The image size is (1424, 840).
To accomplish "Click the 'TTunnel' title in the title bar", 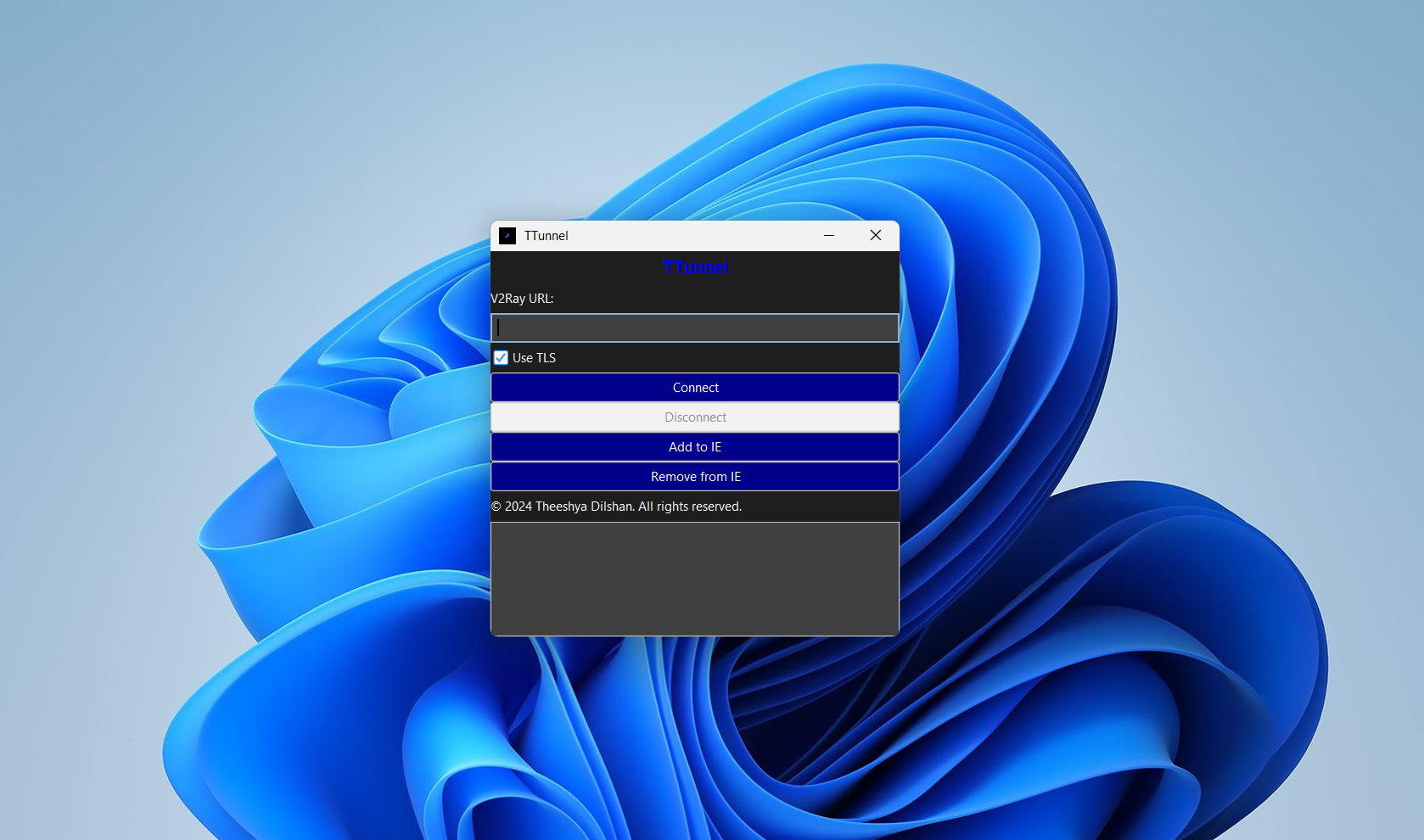I will pyautogui.click(x=546, y=236).
